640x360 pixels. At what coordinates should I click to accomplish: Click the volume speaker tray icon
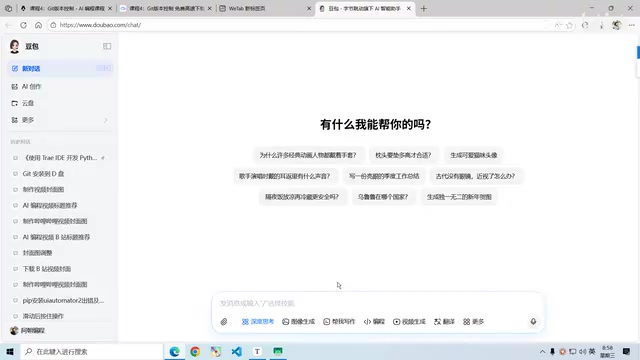582,351
